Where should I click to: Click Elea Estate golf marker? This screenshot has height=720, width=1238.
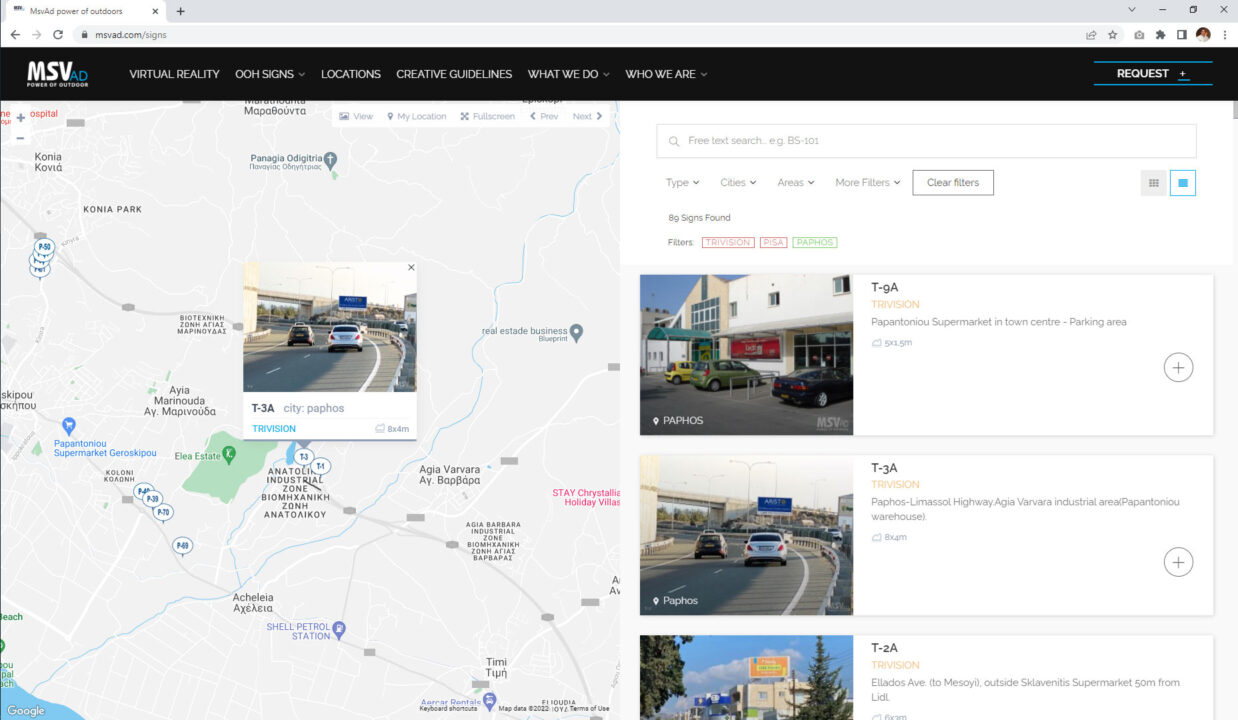[229, 454]
